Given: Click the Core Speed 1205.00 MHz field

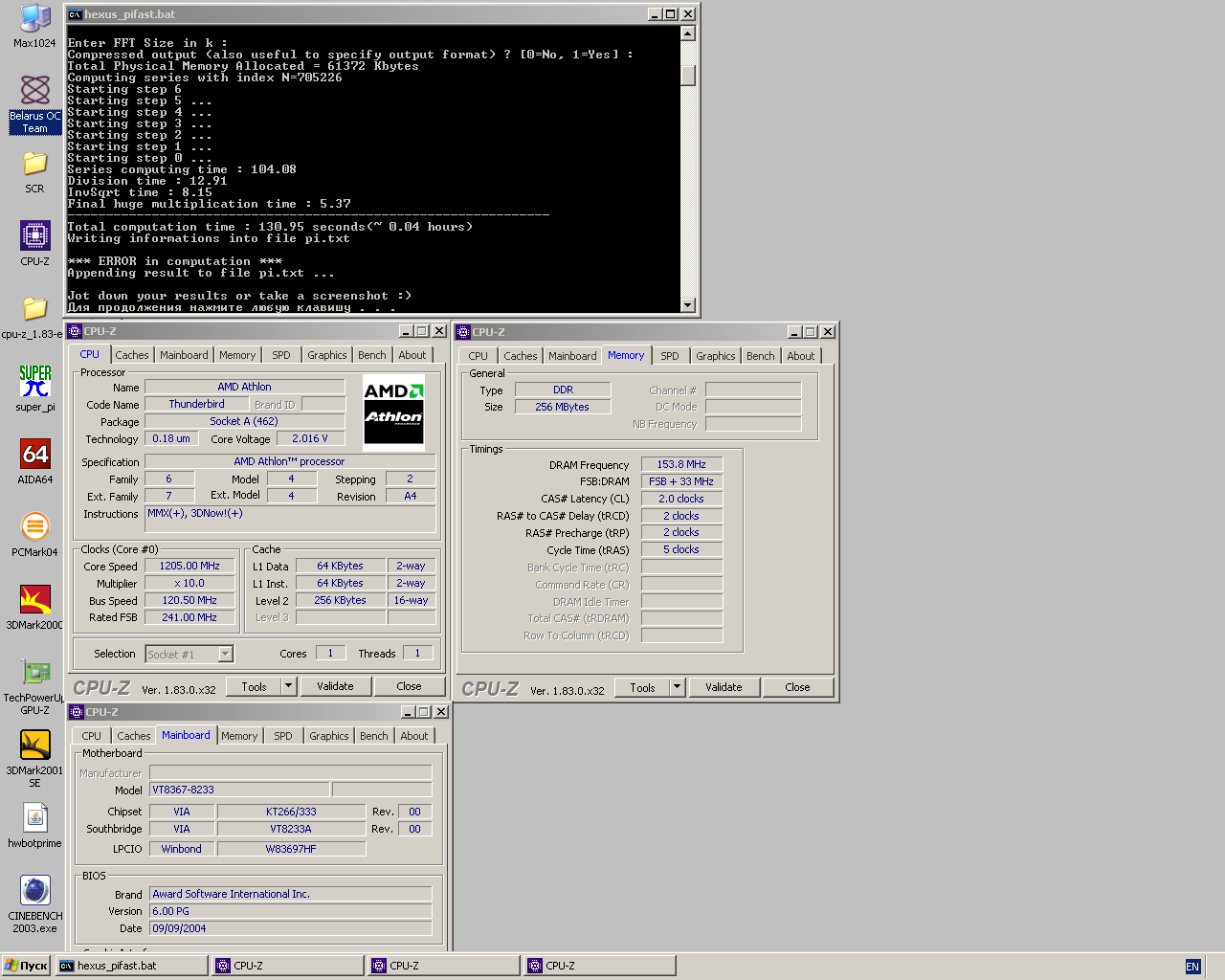Looking at the screenshot, I should point(189,566).
